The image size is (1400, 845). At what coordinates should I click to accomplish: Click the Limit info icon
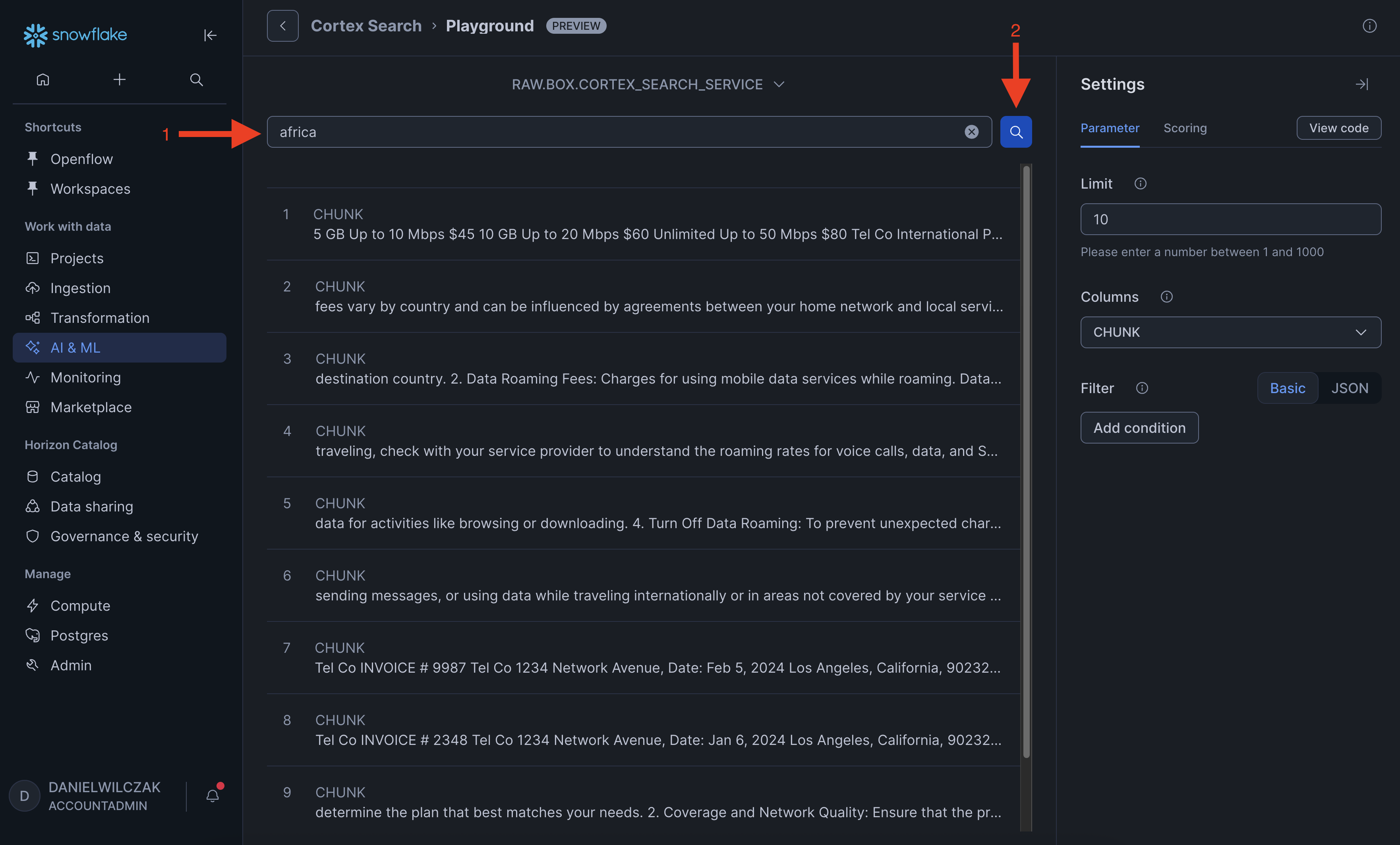1140,183
